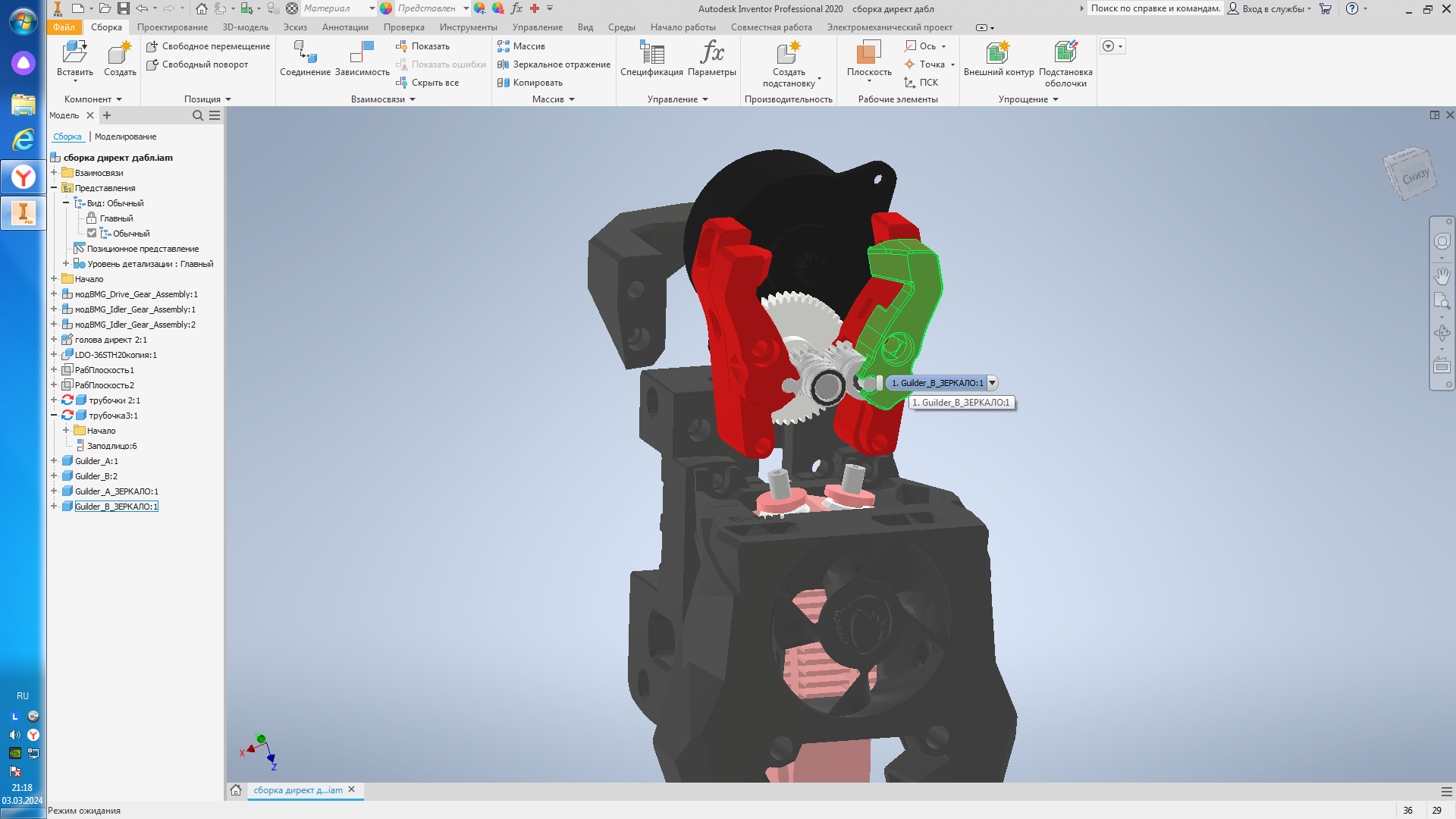Expand the Guilder_A:1 tree node
The width and height of the screenshot is (1456, 819).
click(54, 461)
